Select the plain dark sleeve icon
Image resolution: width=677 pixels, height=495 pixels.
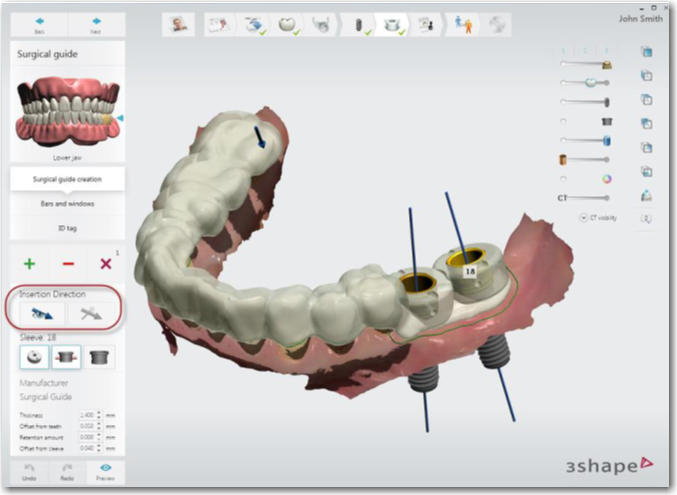(x=99, y=357)
